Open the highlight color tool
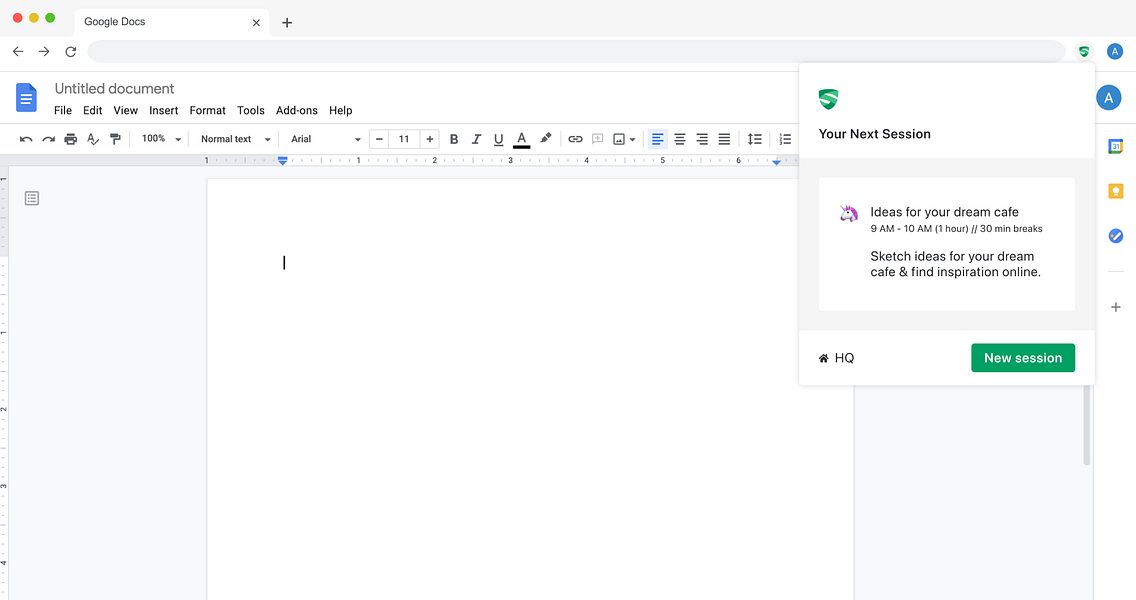Screen dimensions: 1136x600 546,138
